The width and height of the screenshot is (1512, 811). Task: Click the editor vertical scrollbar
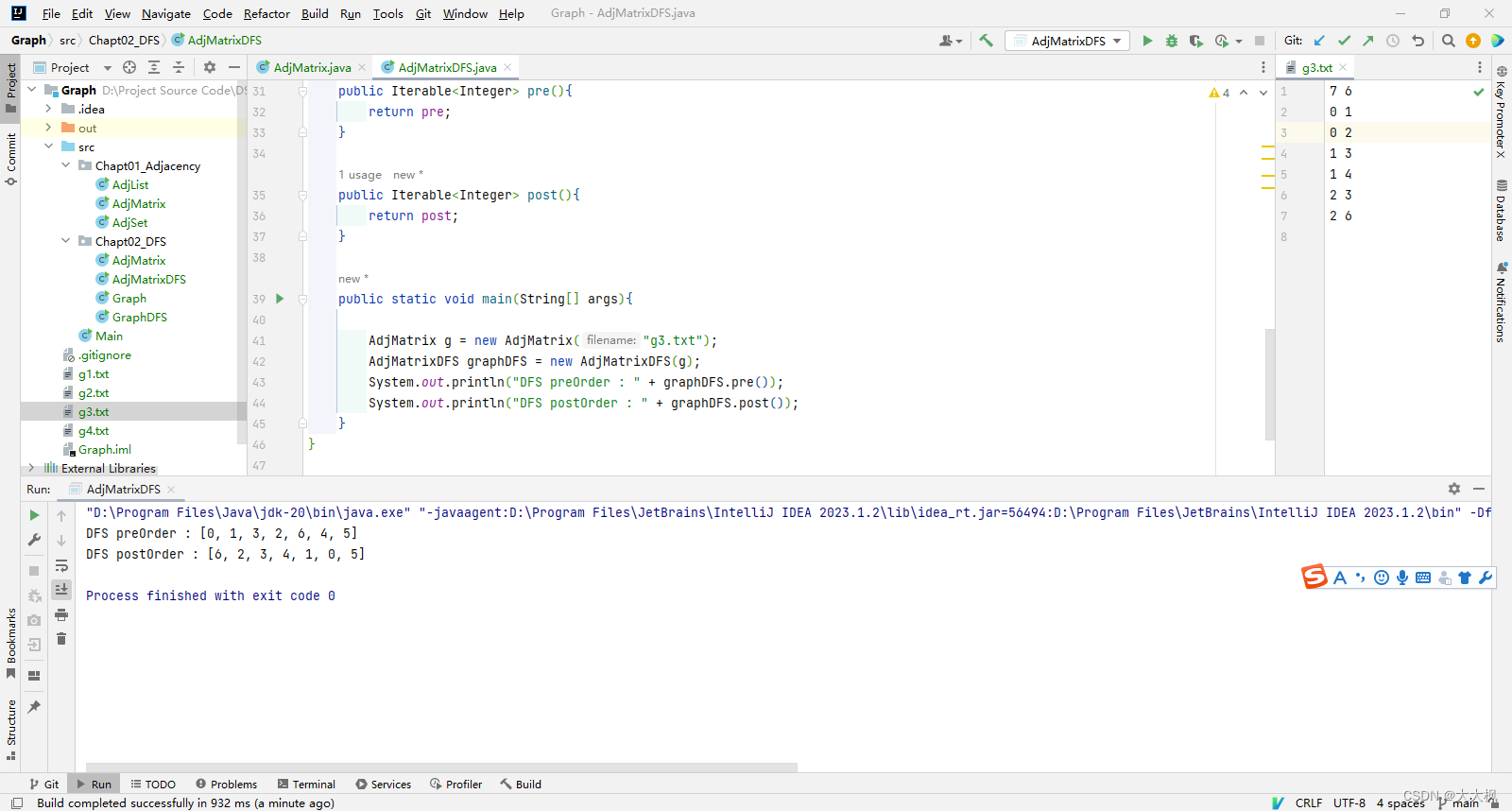tap(1270, 385)
